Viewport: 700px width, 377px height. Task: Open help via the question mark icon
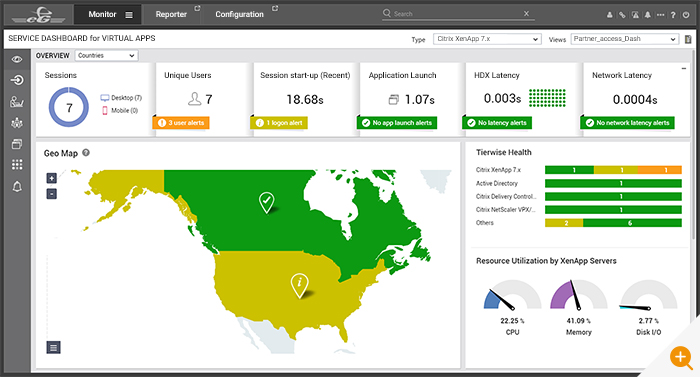(x=673, y=15)
